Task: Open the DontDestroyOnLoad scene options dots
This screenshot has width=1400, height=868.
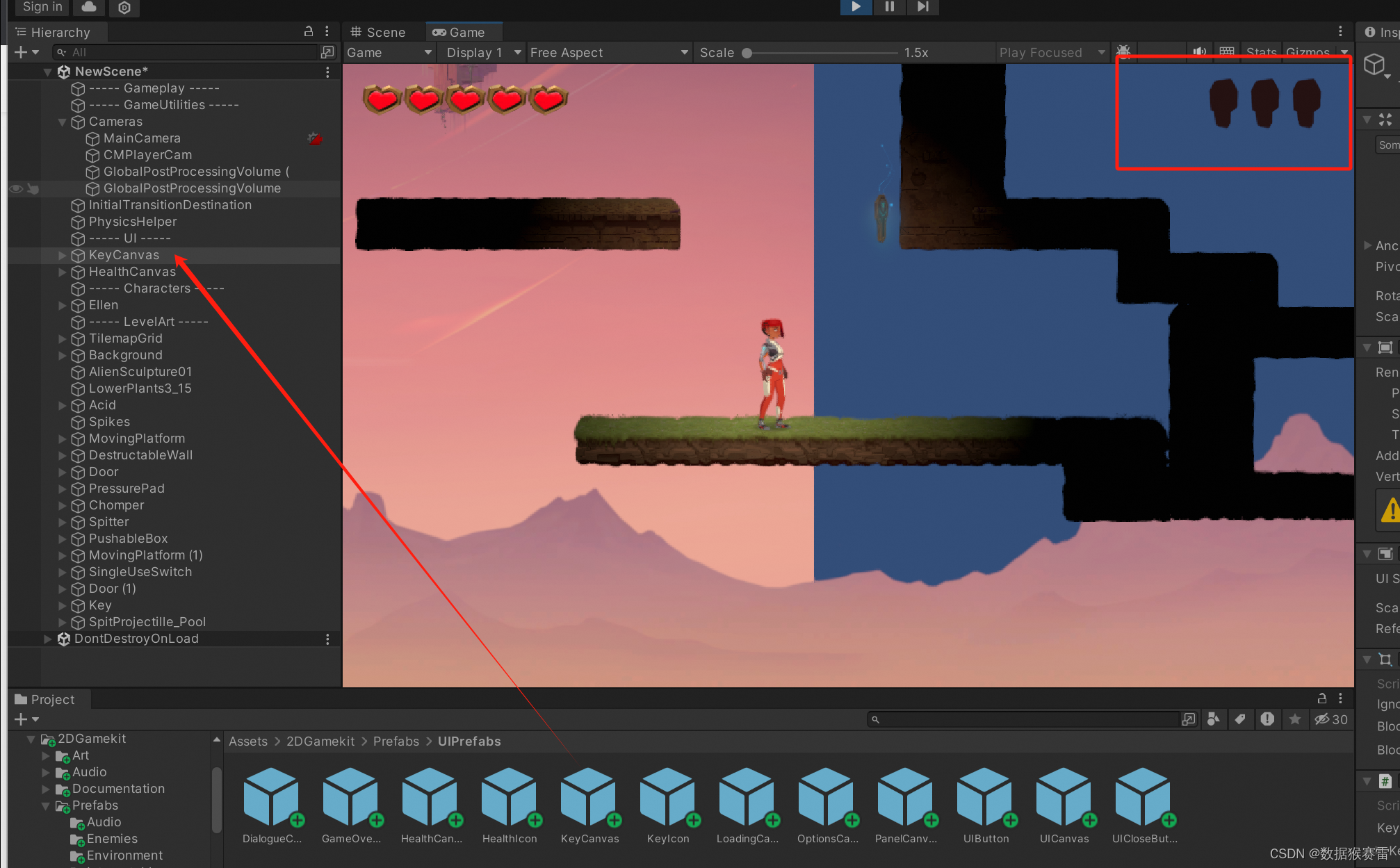Action: (x=327, y=639)
